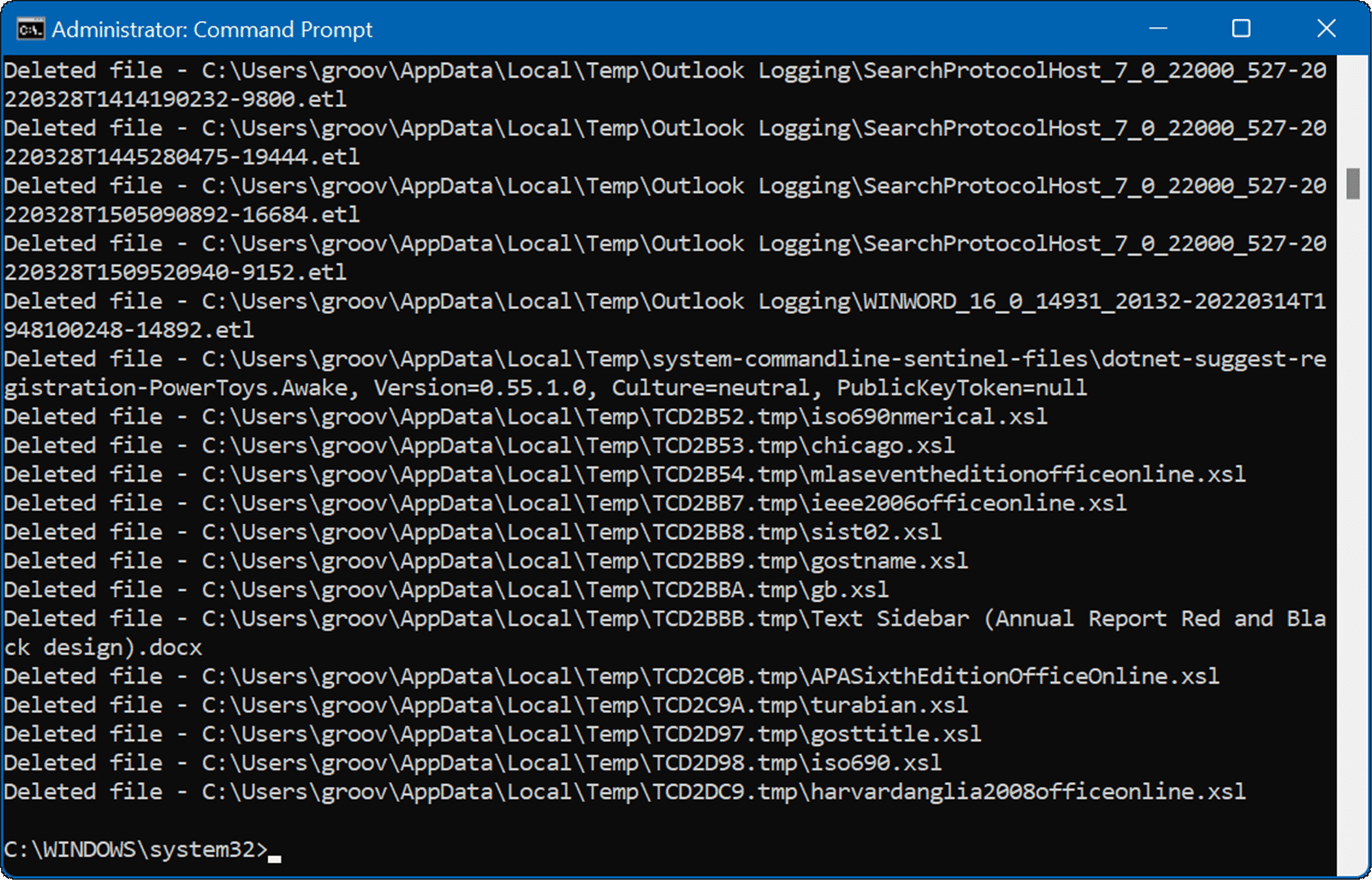Click the 'Administrator: Command Prompt' title text
The height and width of the screenshot is (880, 1372).
tap(212, 29)
